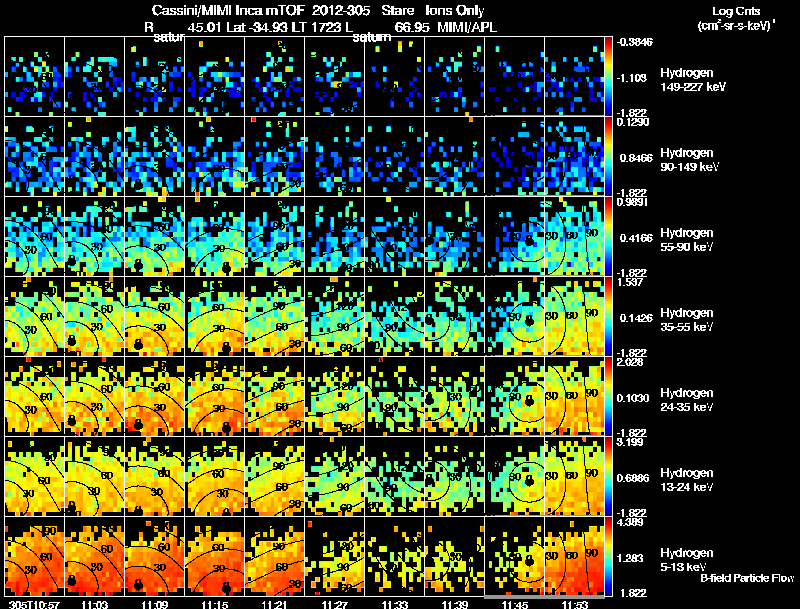Open the 5-13 keV panel at 305T10:57
Image resolution: width=800 pixels, height=609 pixels.
coord(34,556)
